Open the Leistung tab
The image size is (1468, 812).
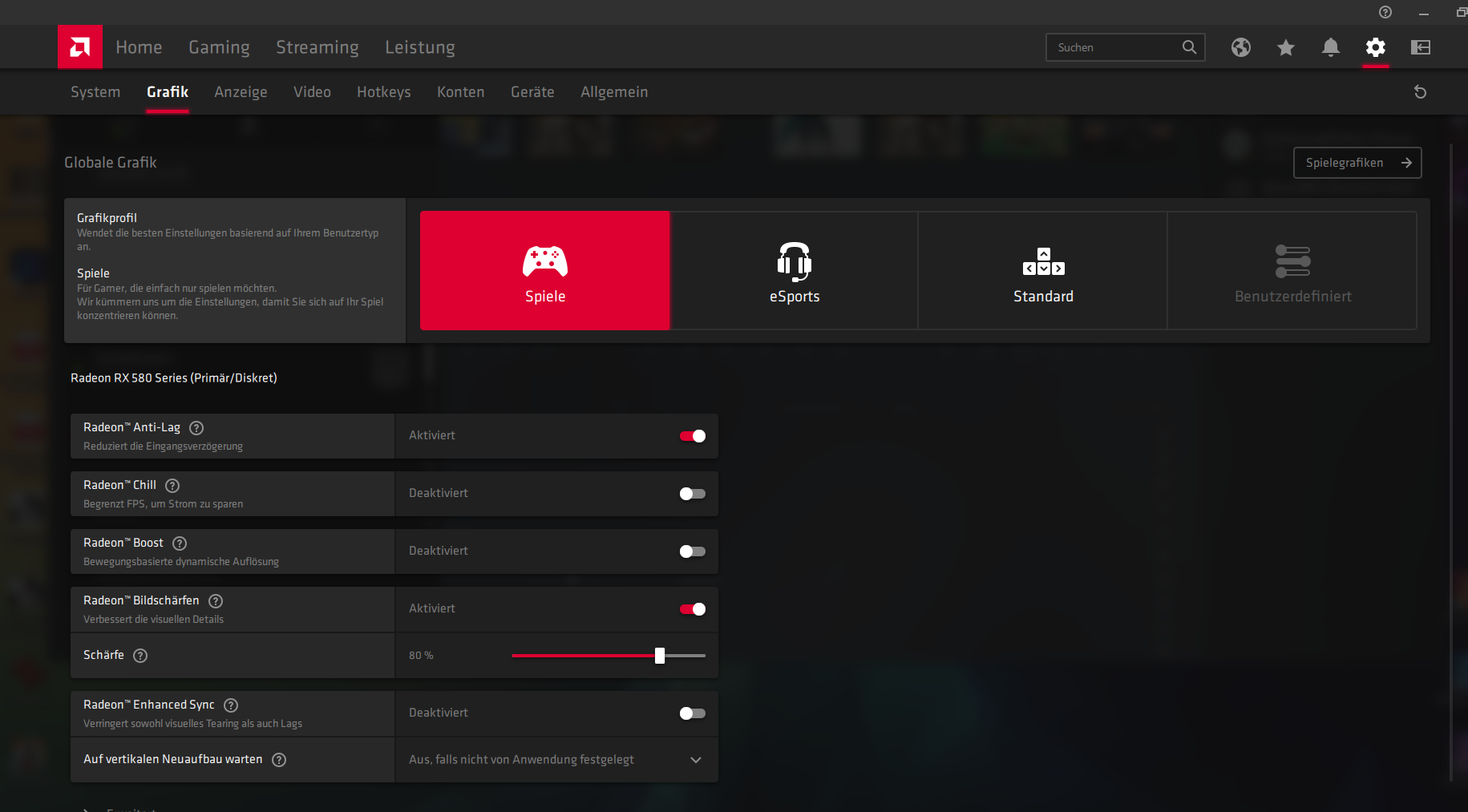click(x=420, y=47)
